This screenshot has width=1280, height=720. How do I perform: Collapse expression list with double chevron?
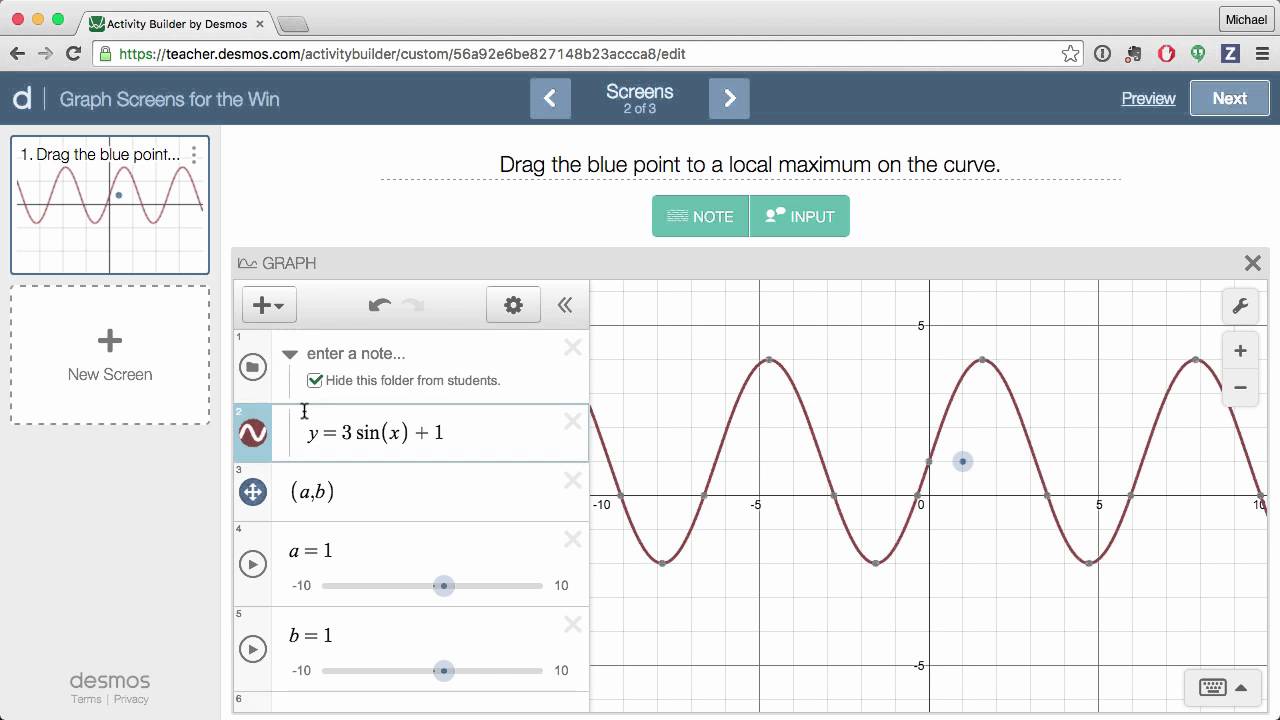click(565, 305)
